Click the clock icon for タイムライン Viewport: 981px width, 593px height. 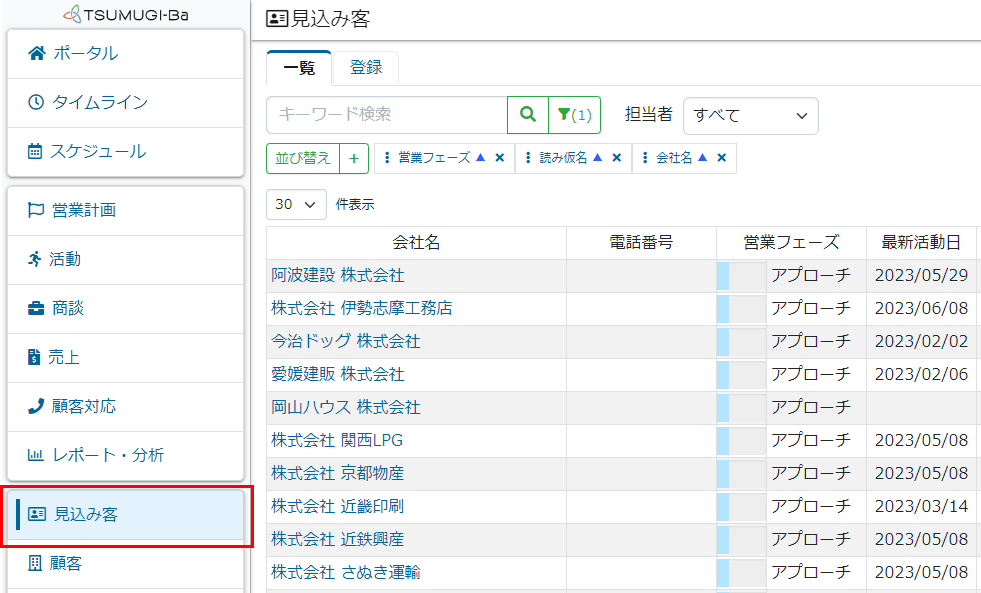click(36, 102)
